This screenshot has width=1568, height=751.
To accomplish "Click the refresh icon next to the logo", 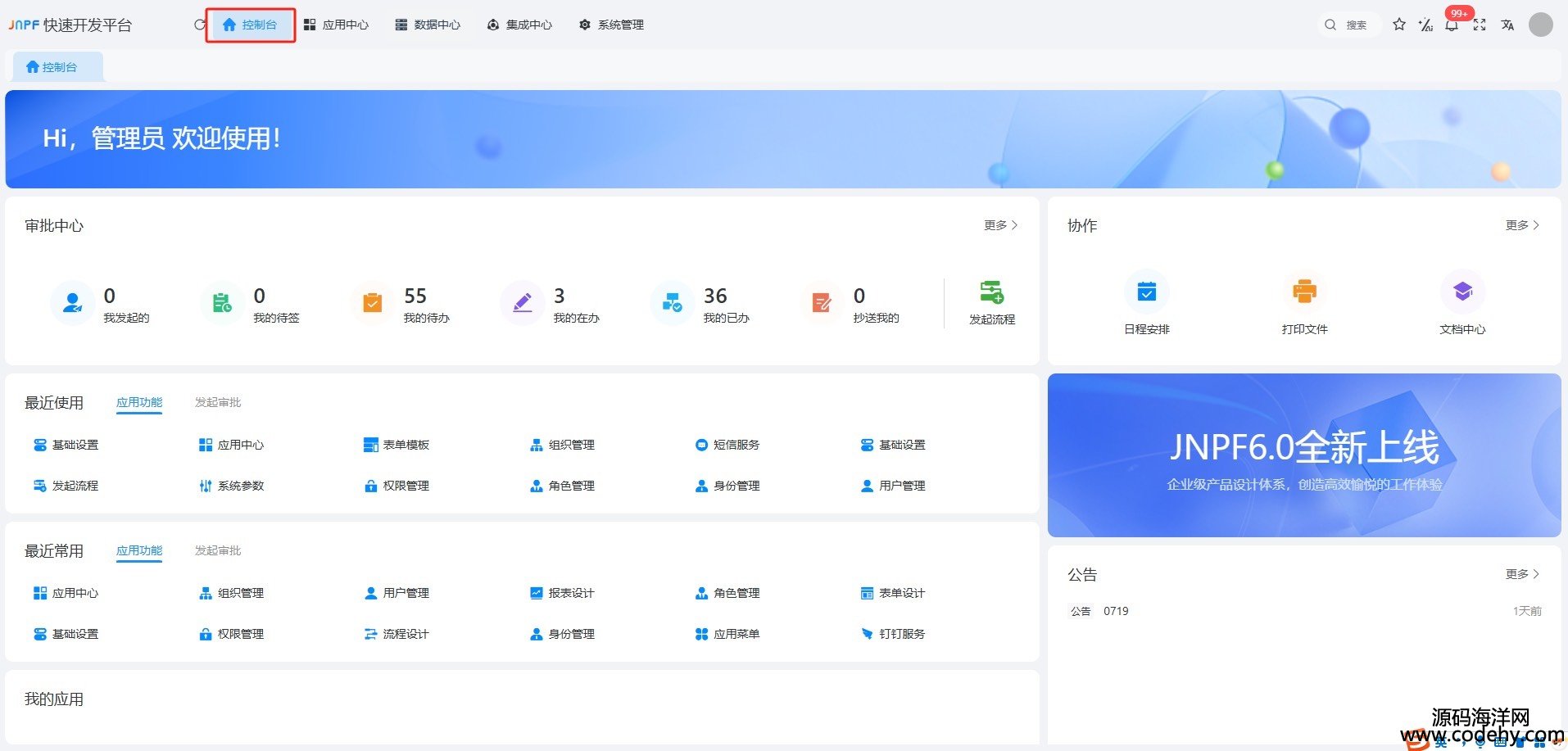I will click(199, 25).
